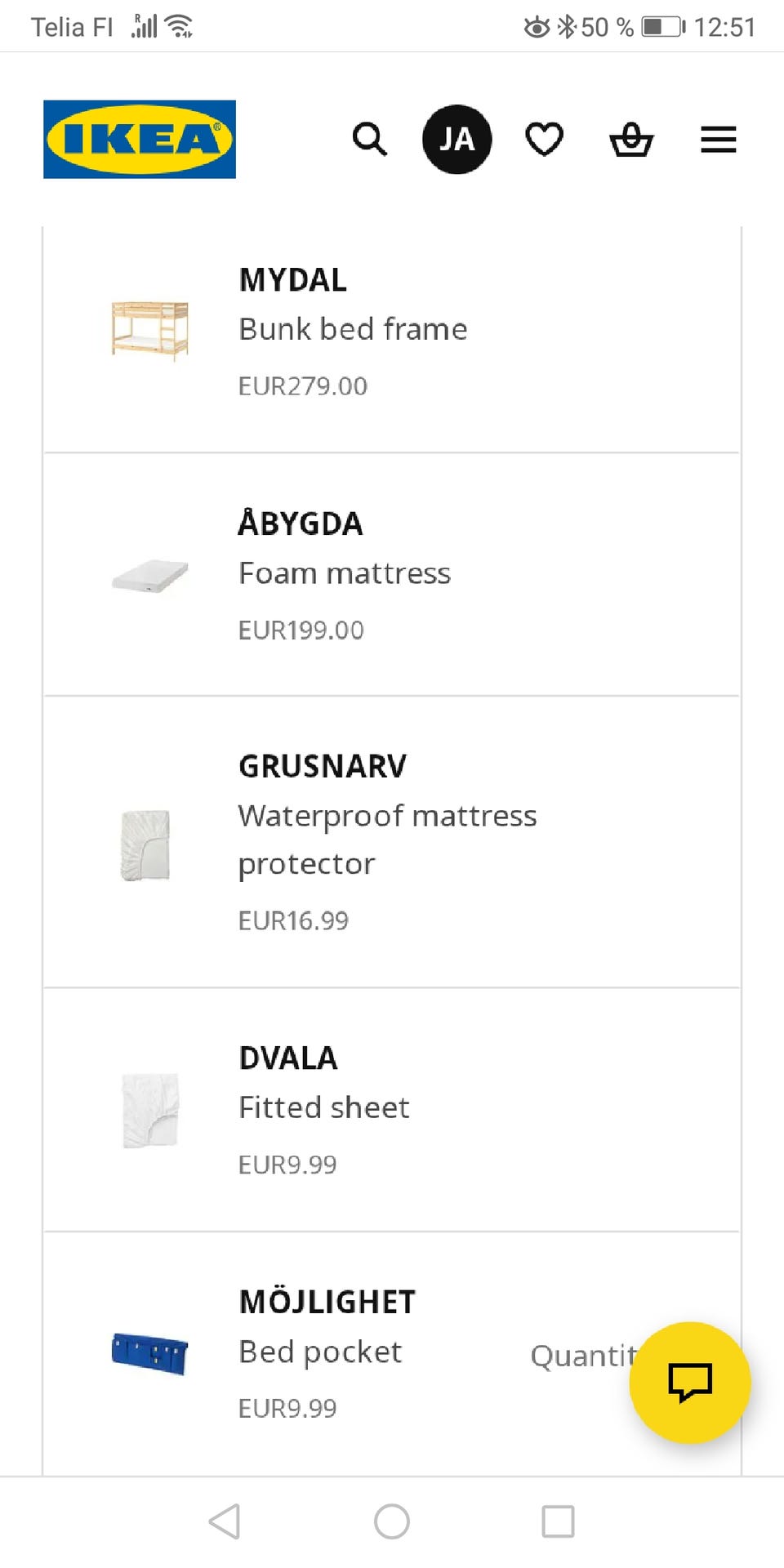Tap the ÅBYGDA foam mattress thumbnail
The image size is (784, 1568).
tap(150, 577)
